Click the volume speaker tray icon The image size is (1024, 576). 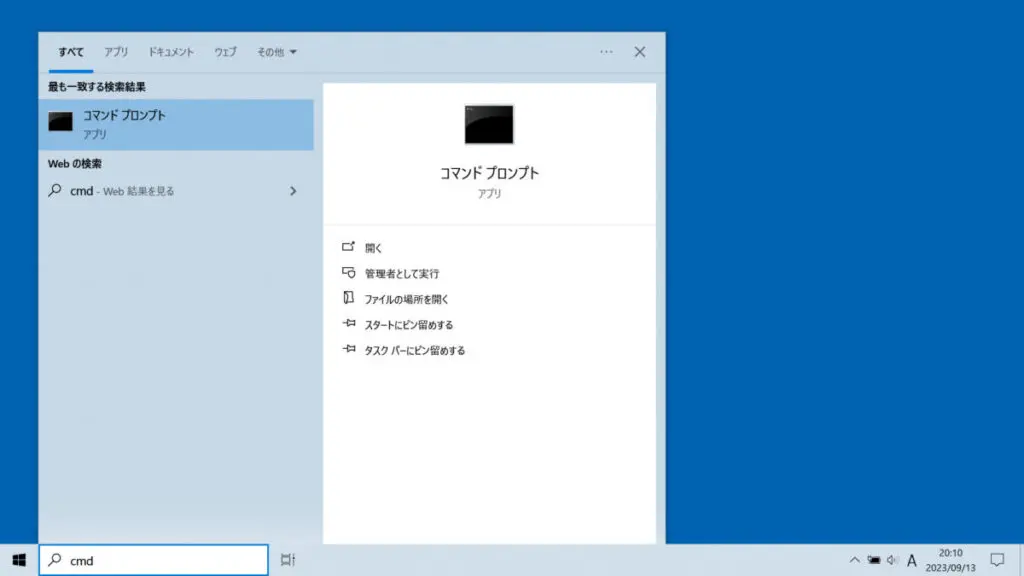click(893, 560)
